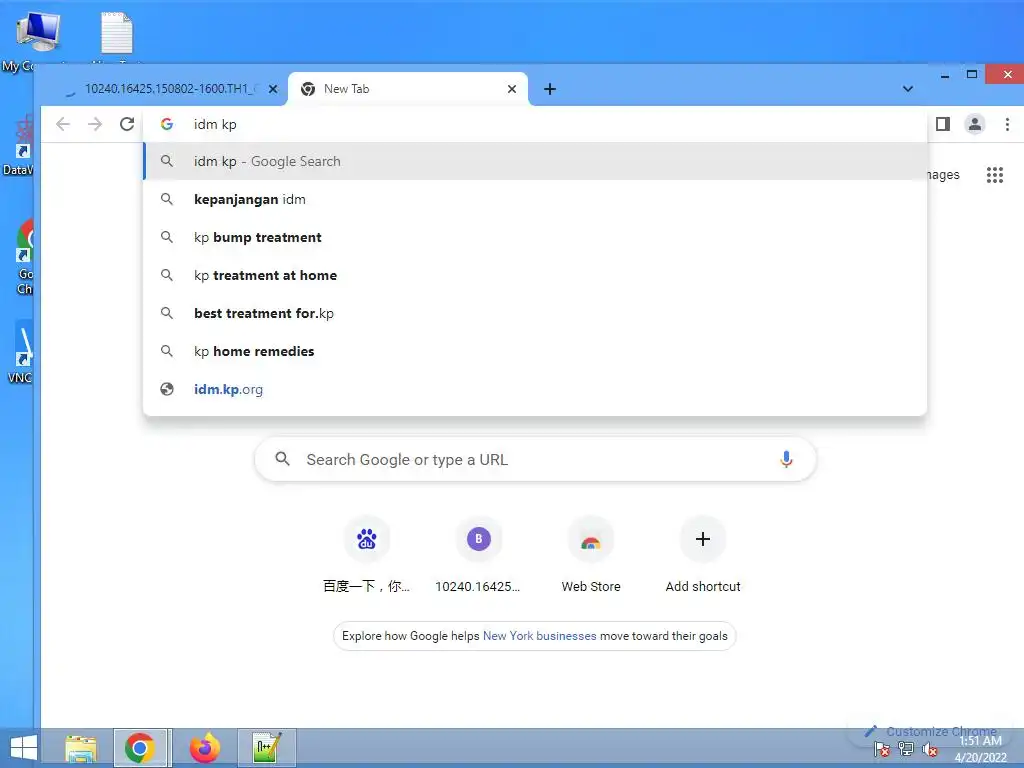Open a new tab with plus button
Viewport: 1024px width, 768px height.
[x=550, y=89]
